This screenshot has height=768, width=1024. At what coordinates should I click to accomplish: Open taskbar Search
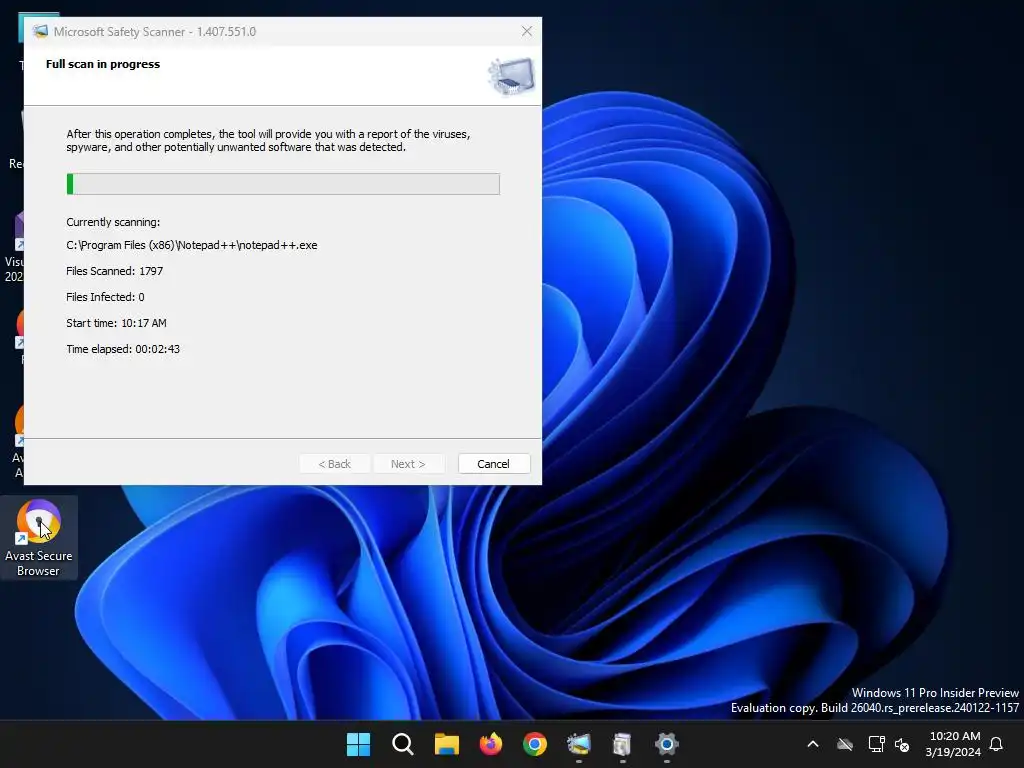(402, 744)
